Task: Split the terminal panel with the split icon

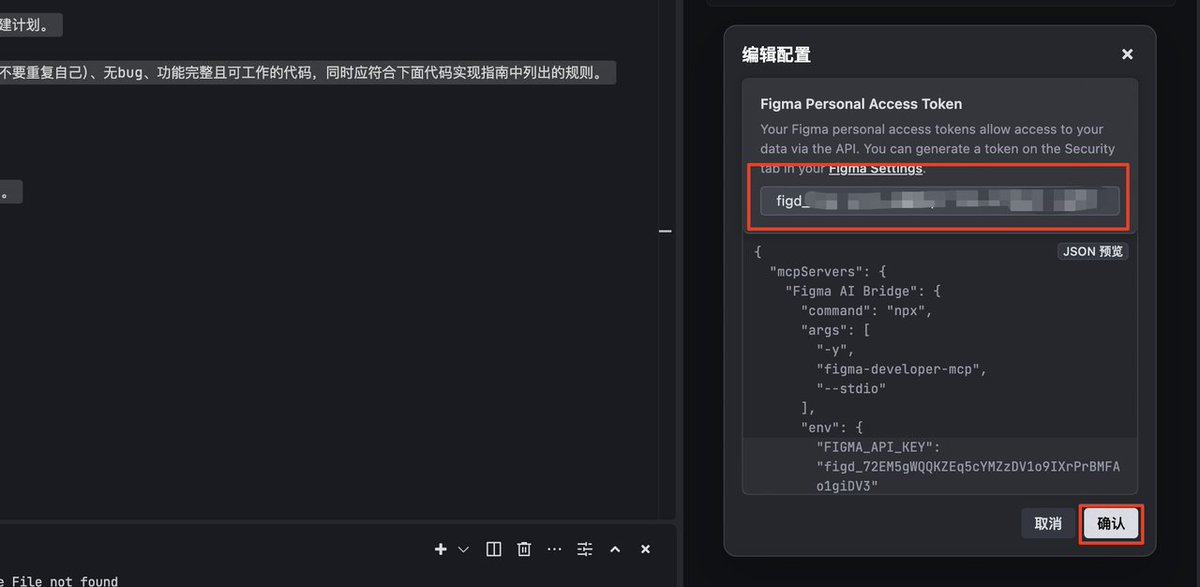Action: coord(493,549)
